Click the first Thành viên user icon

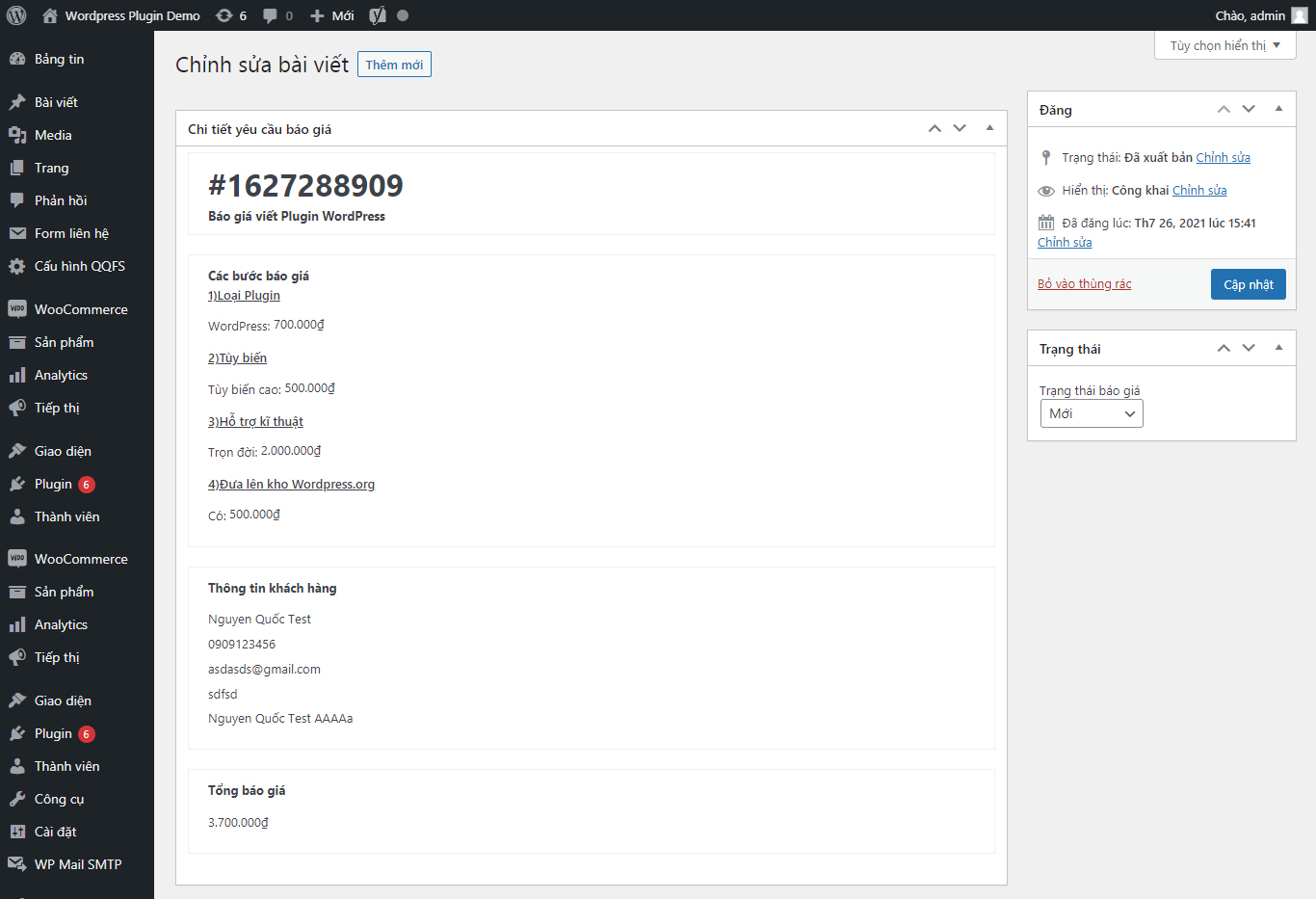pos(17,516)
